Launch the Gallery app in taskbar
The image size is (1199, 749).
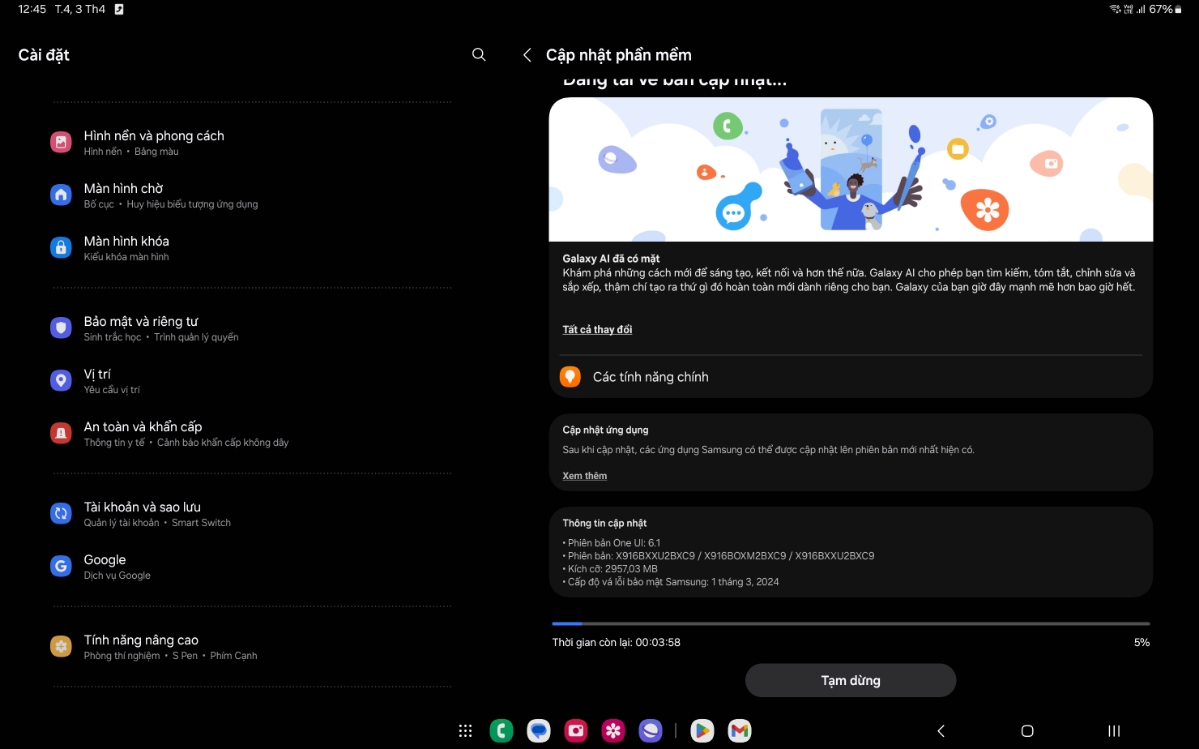pos(613,731)
